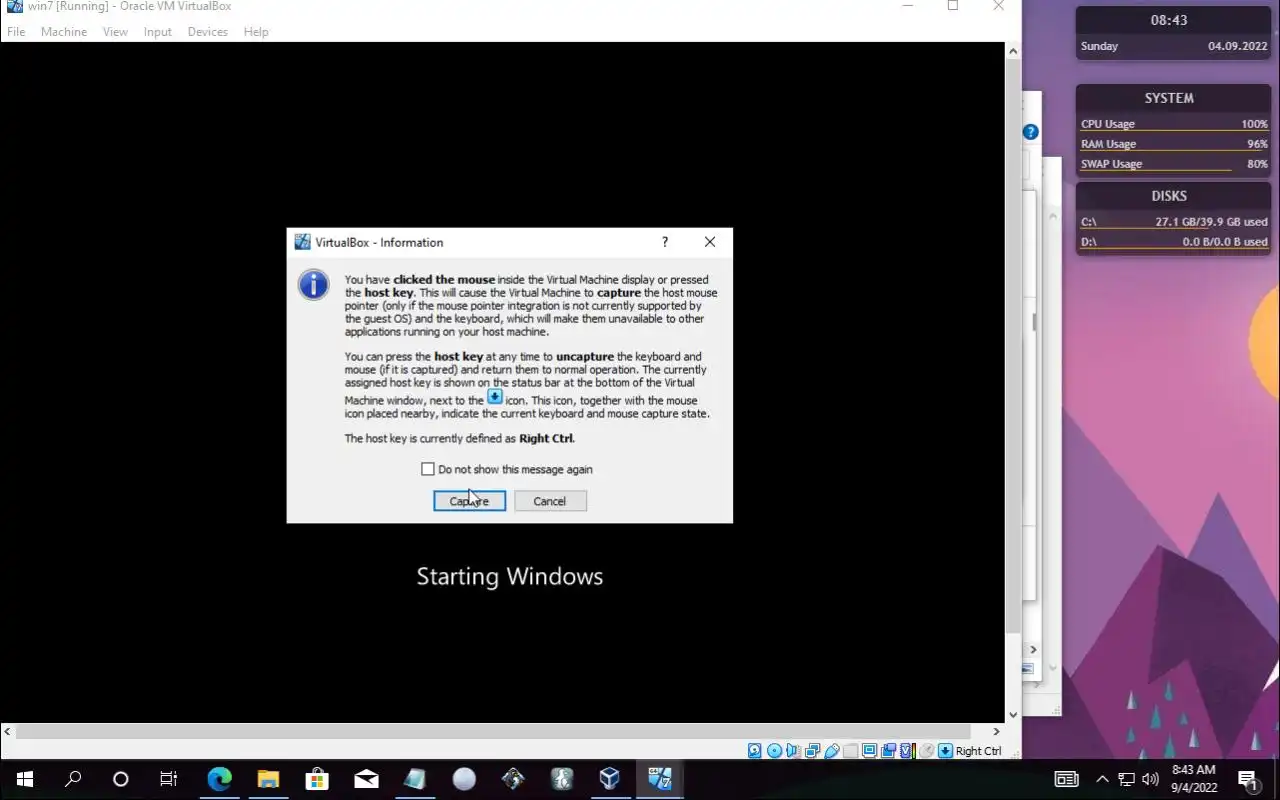
Task: Open the taskbar clock showing 8:43 AM
Action: click(x=1194, y=779)
